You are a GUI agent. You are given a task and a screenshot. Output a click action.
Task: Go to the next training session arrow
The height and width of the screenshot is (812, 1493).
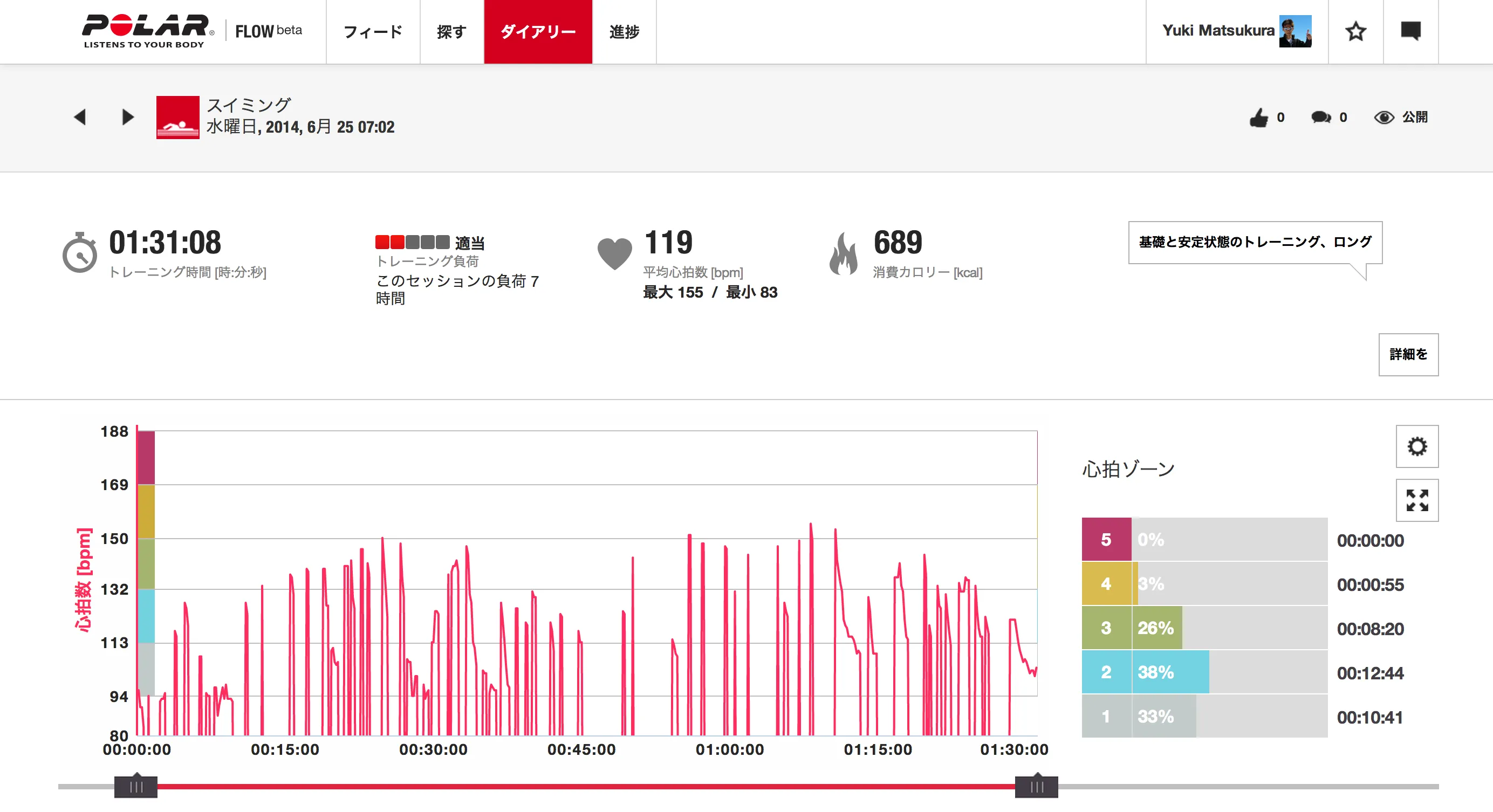coord(127,117)
